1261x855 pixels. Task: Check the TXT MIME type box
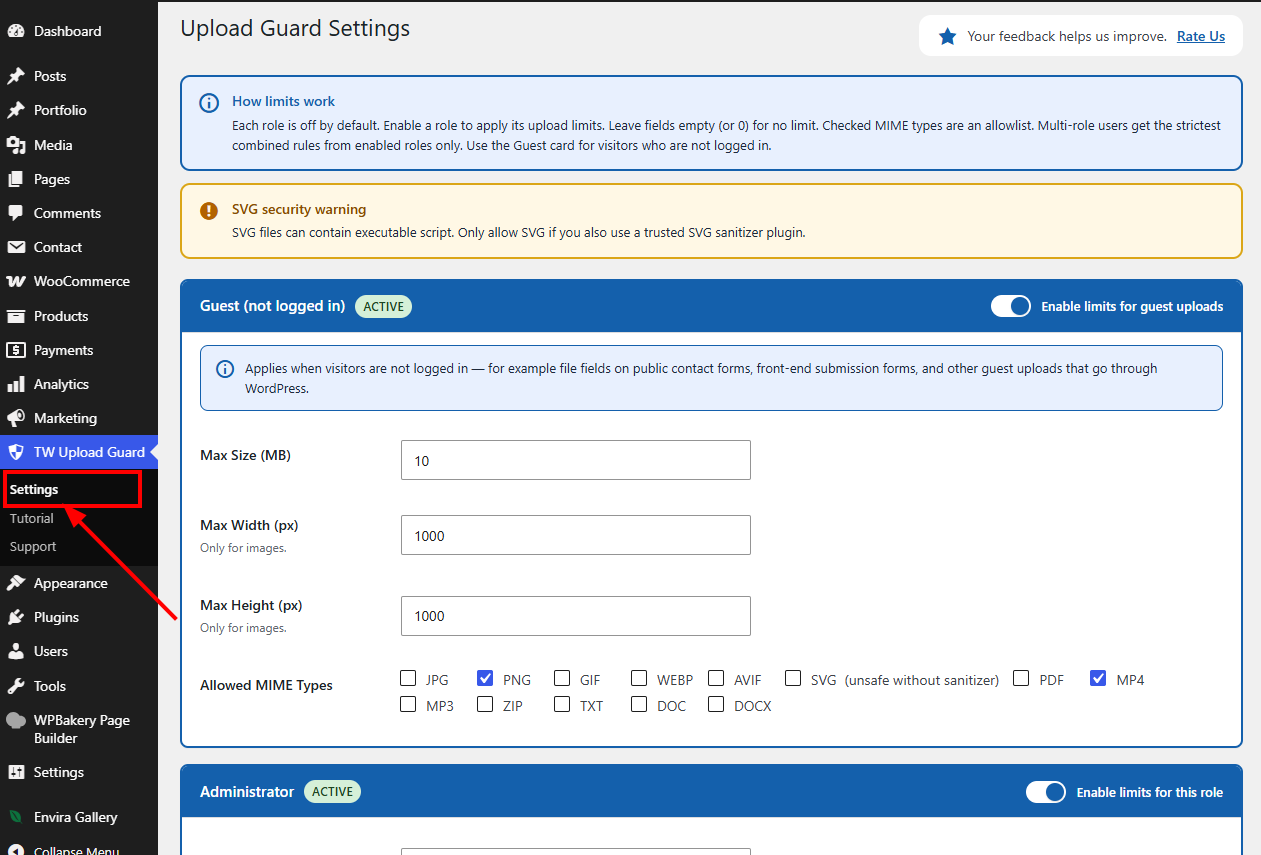click(562, 704)
